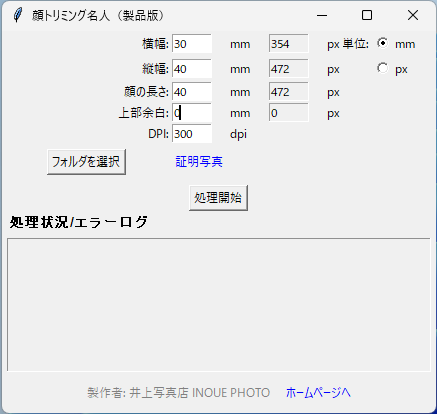Select the mm unit radio button

pyautogui.click(x=383, y=43)
